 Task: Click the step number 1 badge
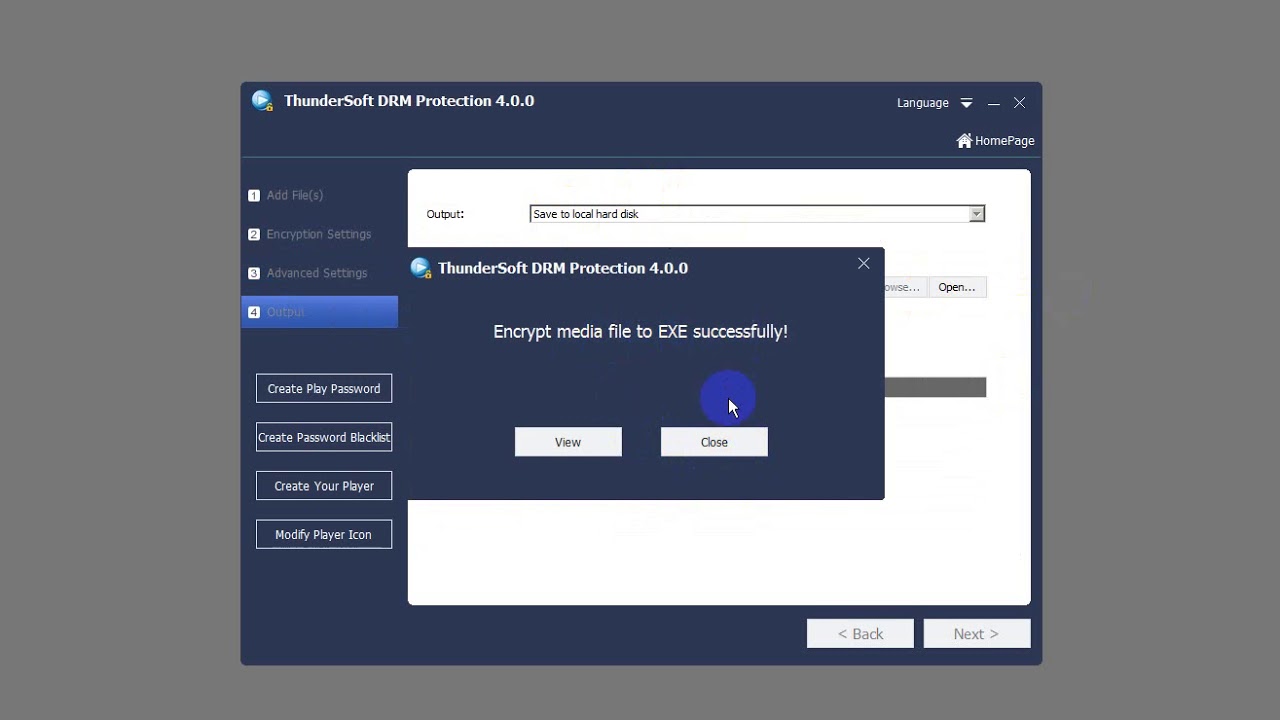click(x=254, y=196)
